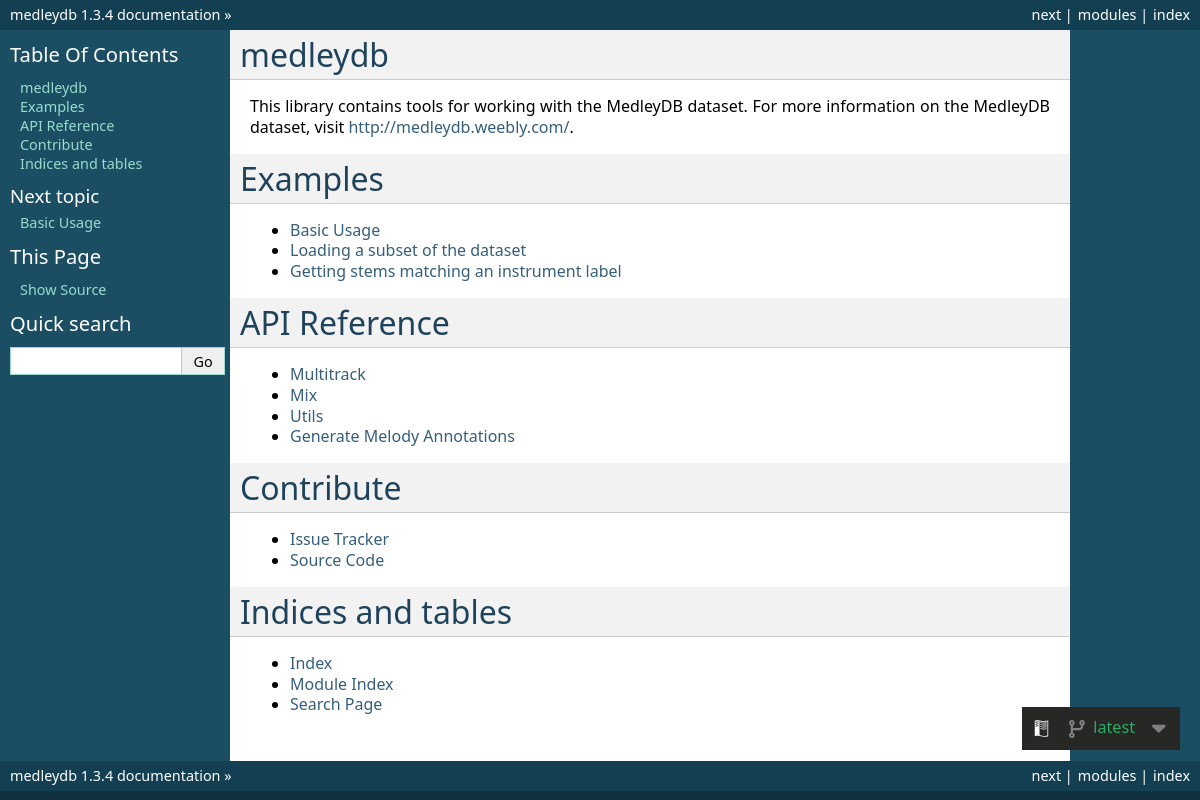Click bottom 'medleydb 1.3.4 documentation' breadcrumb

115,776
